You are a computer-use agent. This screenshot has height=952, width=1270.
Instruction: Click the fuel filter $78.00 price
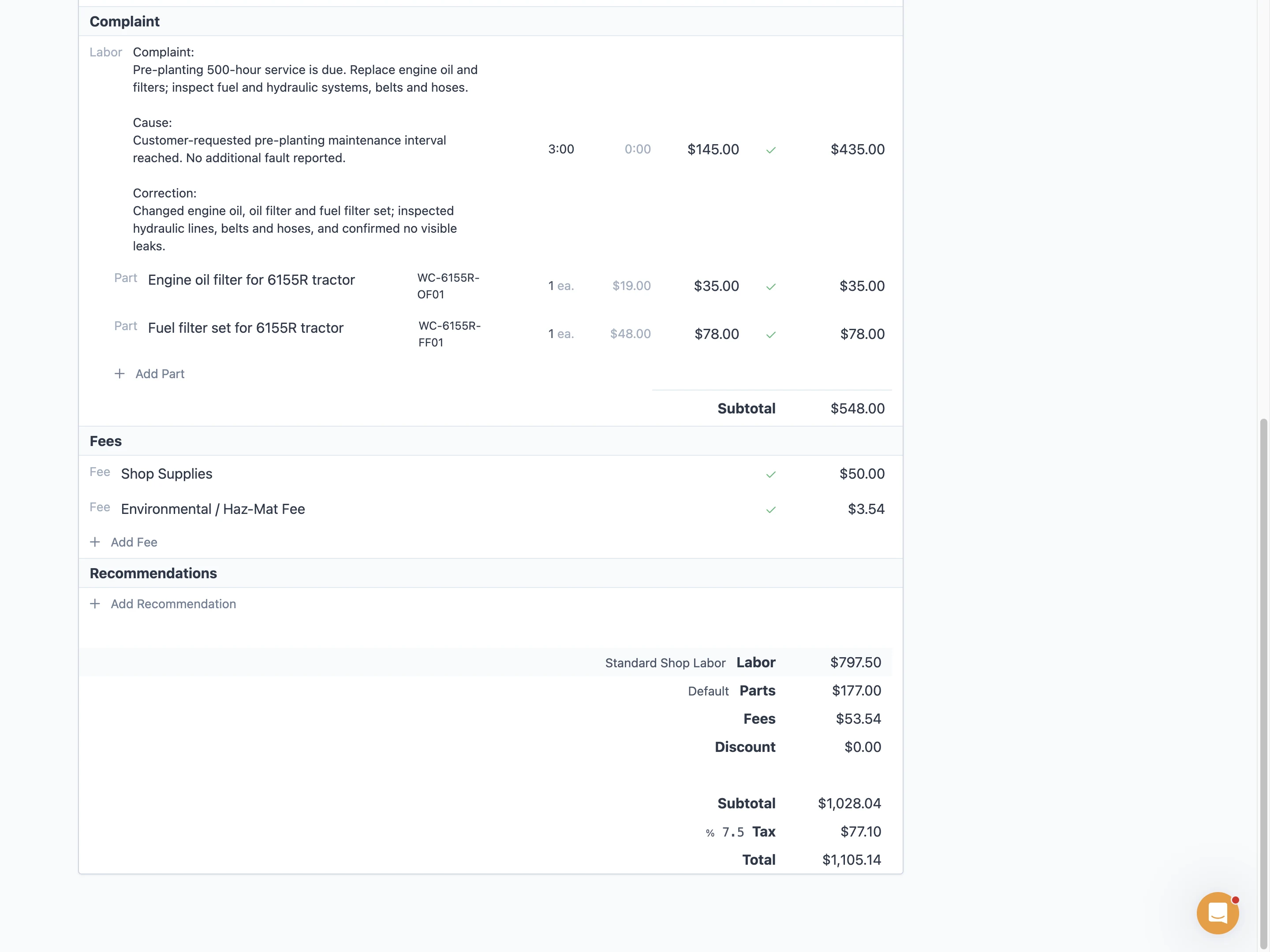coord(717,334)
